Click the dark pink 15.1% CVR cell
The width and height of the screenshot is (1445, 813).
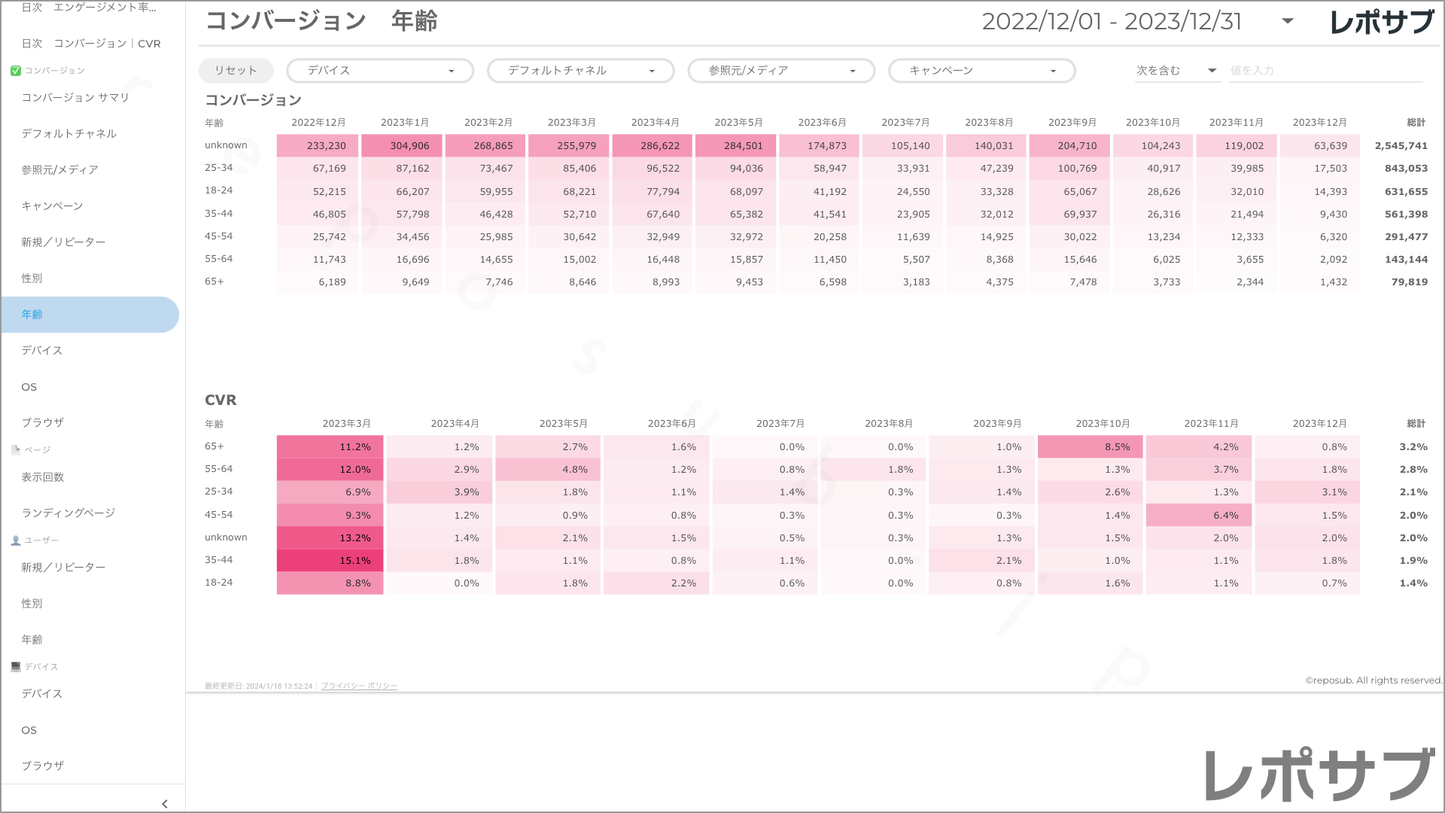pyautogui.click(x=330, y=560)
